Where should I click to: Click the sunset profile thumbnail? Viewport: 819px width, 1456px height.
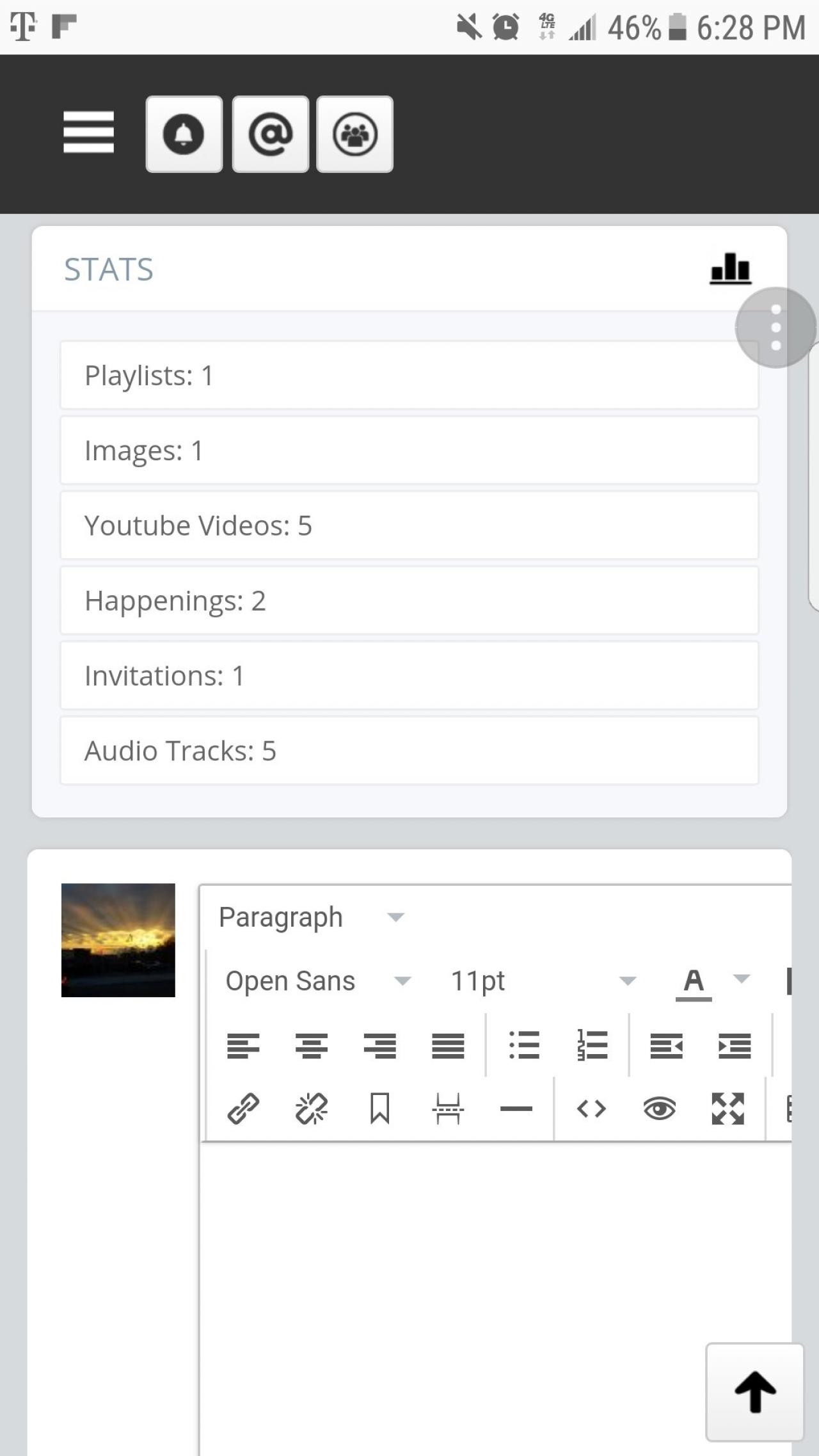tap(118, 940)
